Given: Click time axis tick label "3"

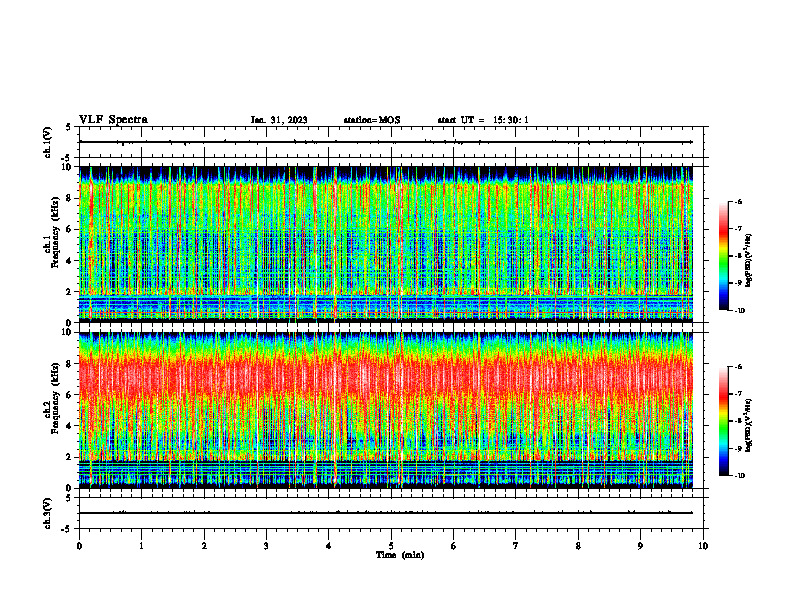Looking at the screenshot, I should [x=266, y=546].
